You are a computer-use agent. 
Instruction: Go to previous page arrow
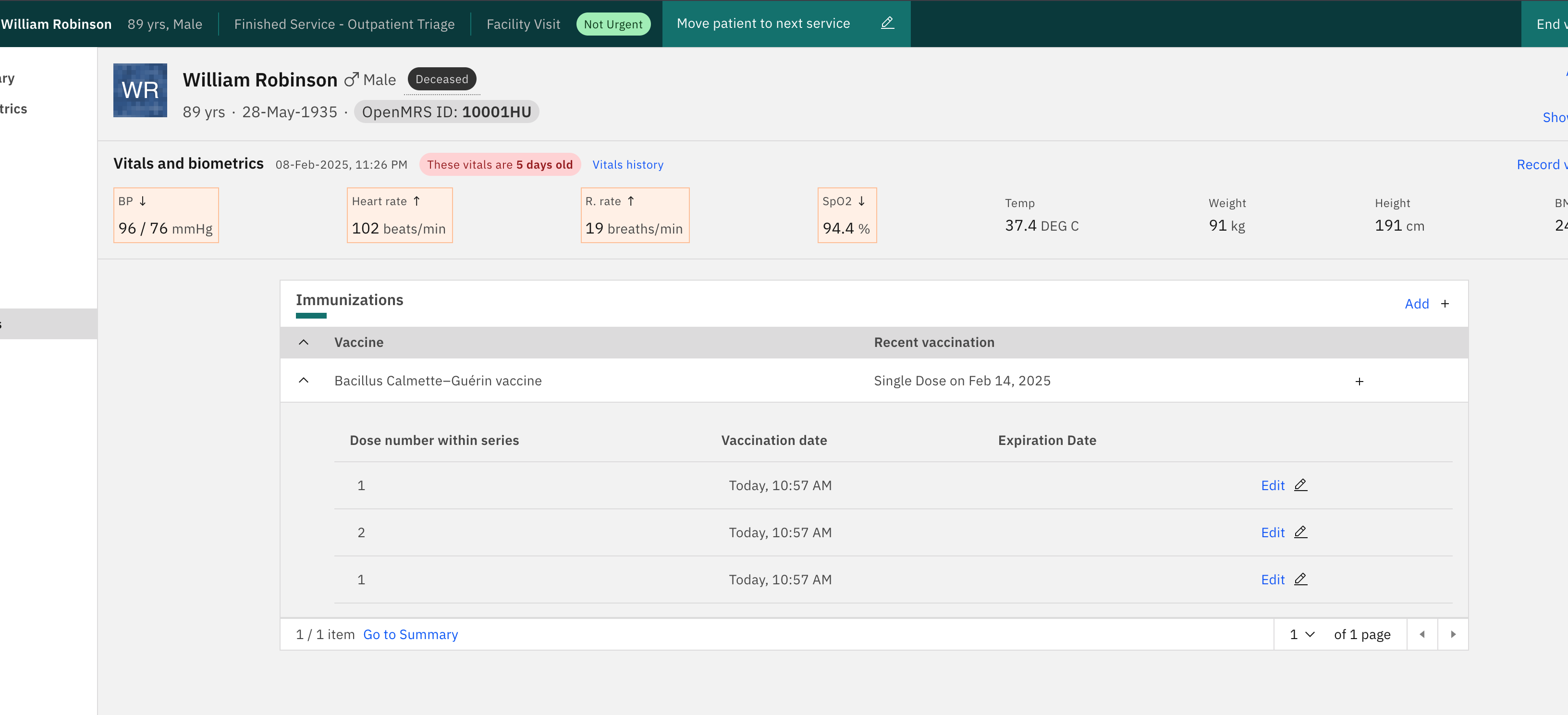(x=1422, y=634)
